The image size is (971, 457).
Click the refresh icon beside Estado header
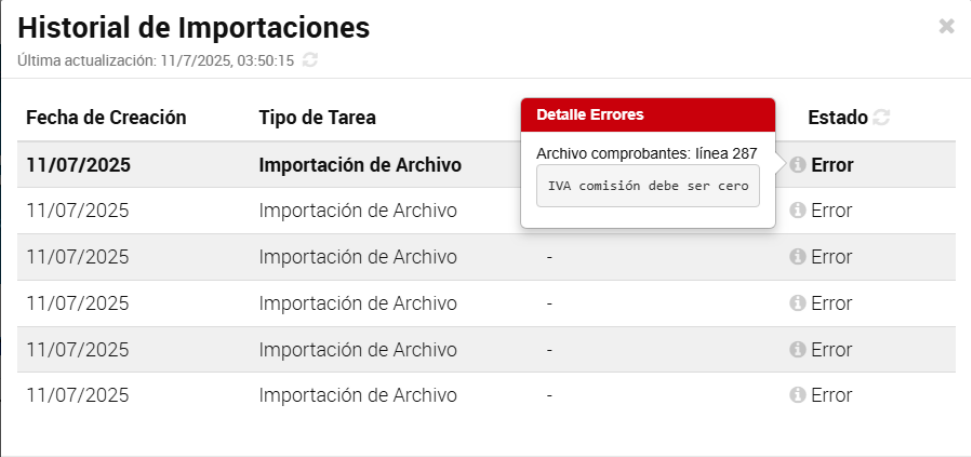point(881,118)
